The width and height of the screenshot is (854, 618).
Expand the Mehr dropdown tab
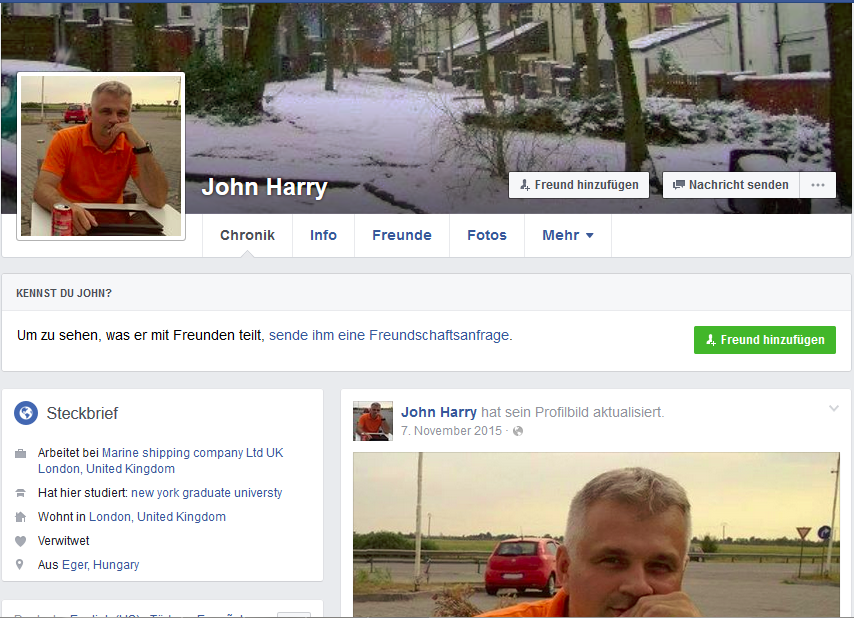click(x=568, y=235)
